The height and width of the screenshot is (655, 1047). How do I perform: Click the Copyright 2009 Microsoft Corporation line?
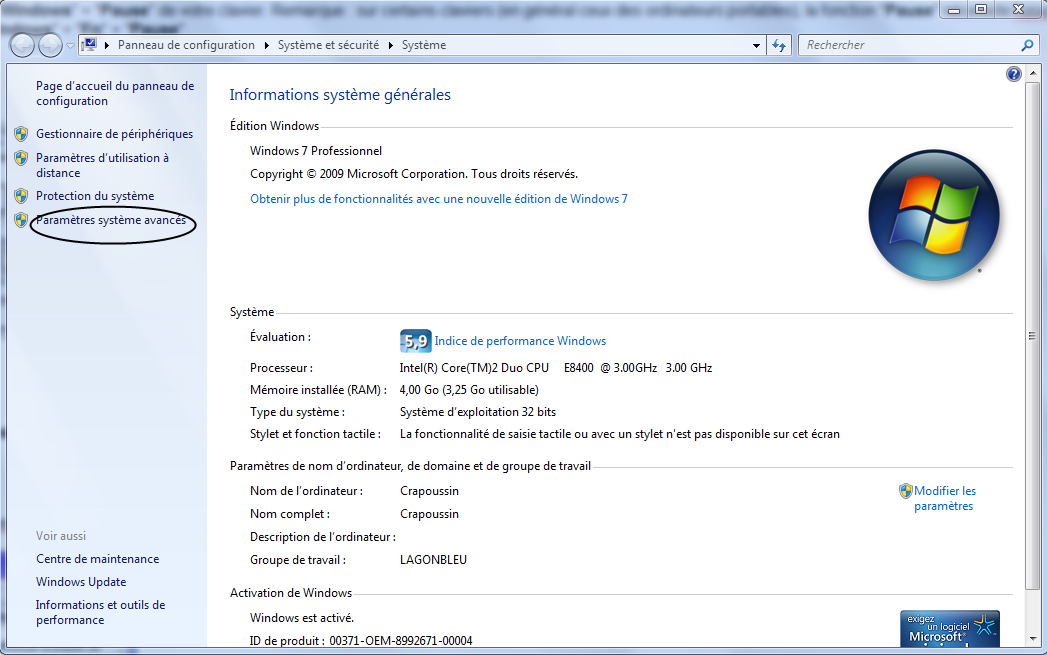coord(414,174)
